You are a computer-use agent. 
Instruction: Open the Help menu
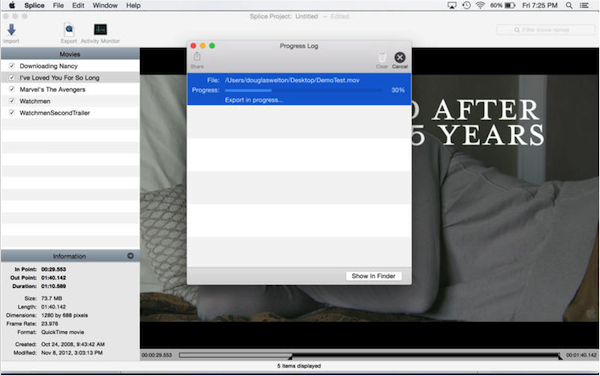pos(133,5)
